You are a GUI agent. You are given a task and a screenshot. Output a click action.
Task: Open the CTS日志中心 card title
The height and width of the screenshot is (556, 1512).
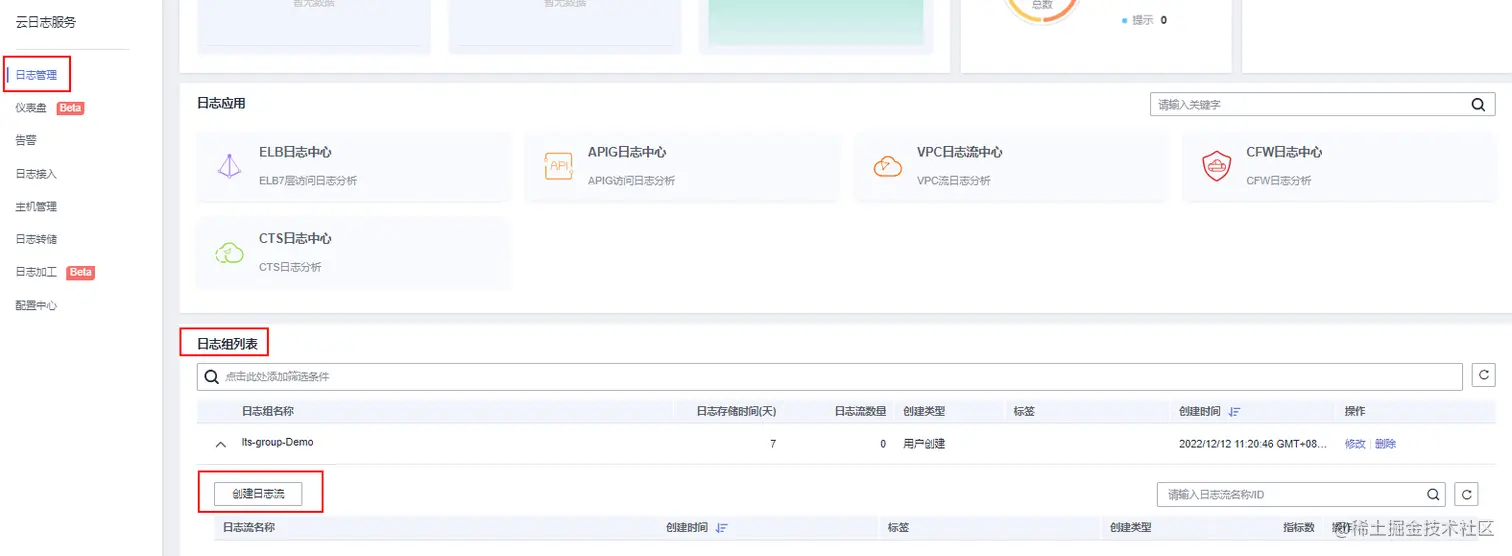pos(295,238)
